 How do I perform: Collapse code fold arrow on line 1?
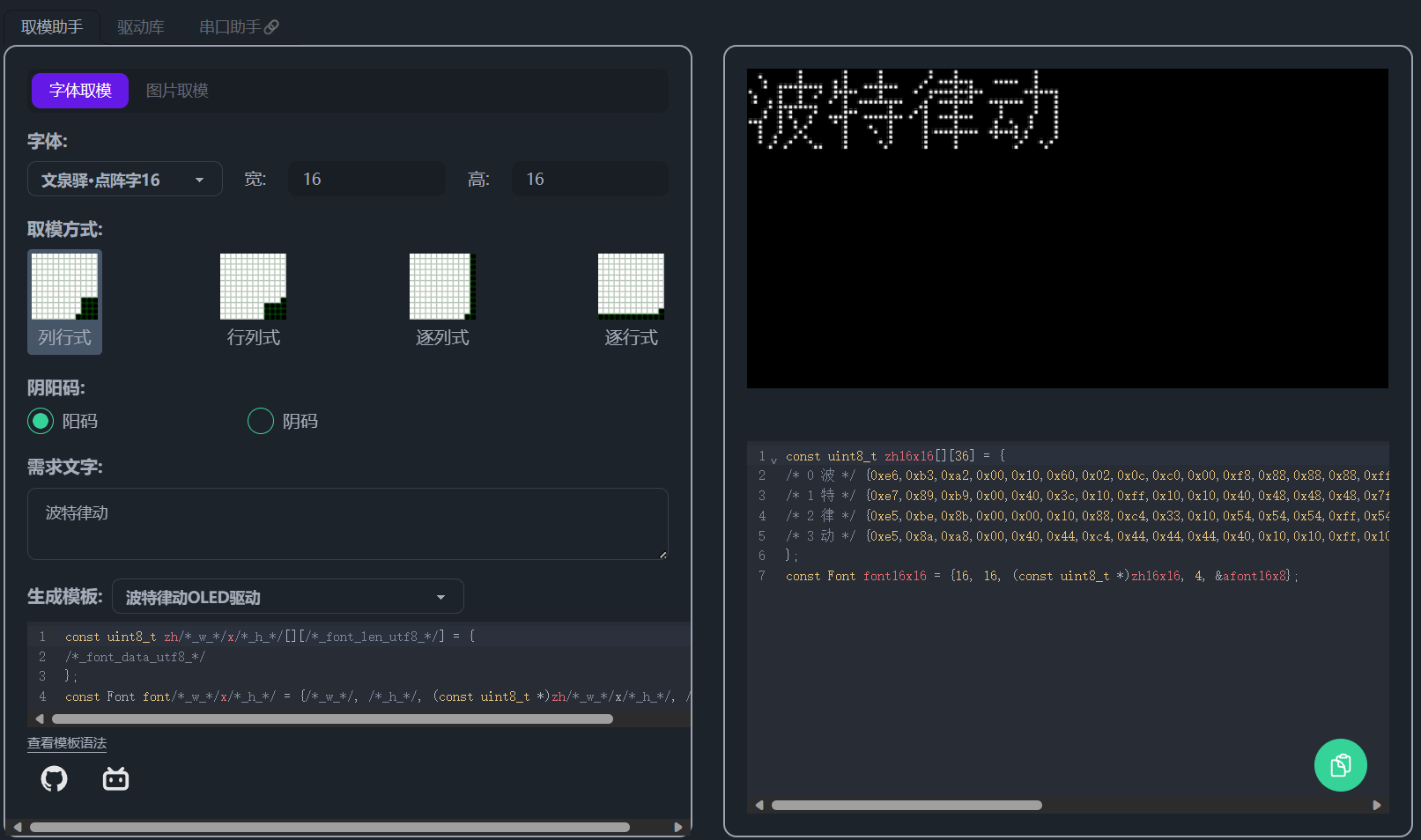pyautogui.click(x=774, y=460)
